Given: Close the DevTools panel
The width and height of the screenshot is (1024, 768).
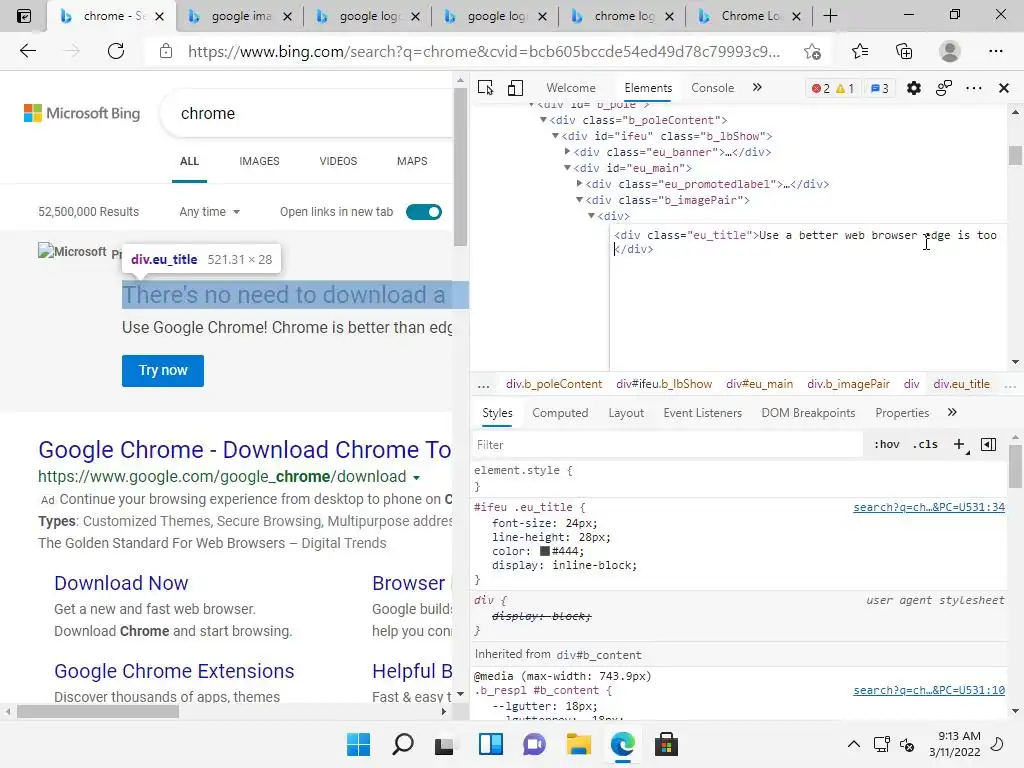Looking at the screenshot, I should click(x=1004, y=88).
